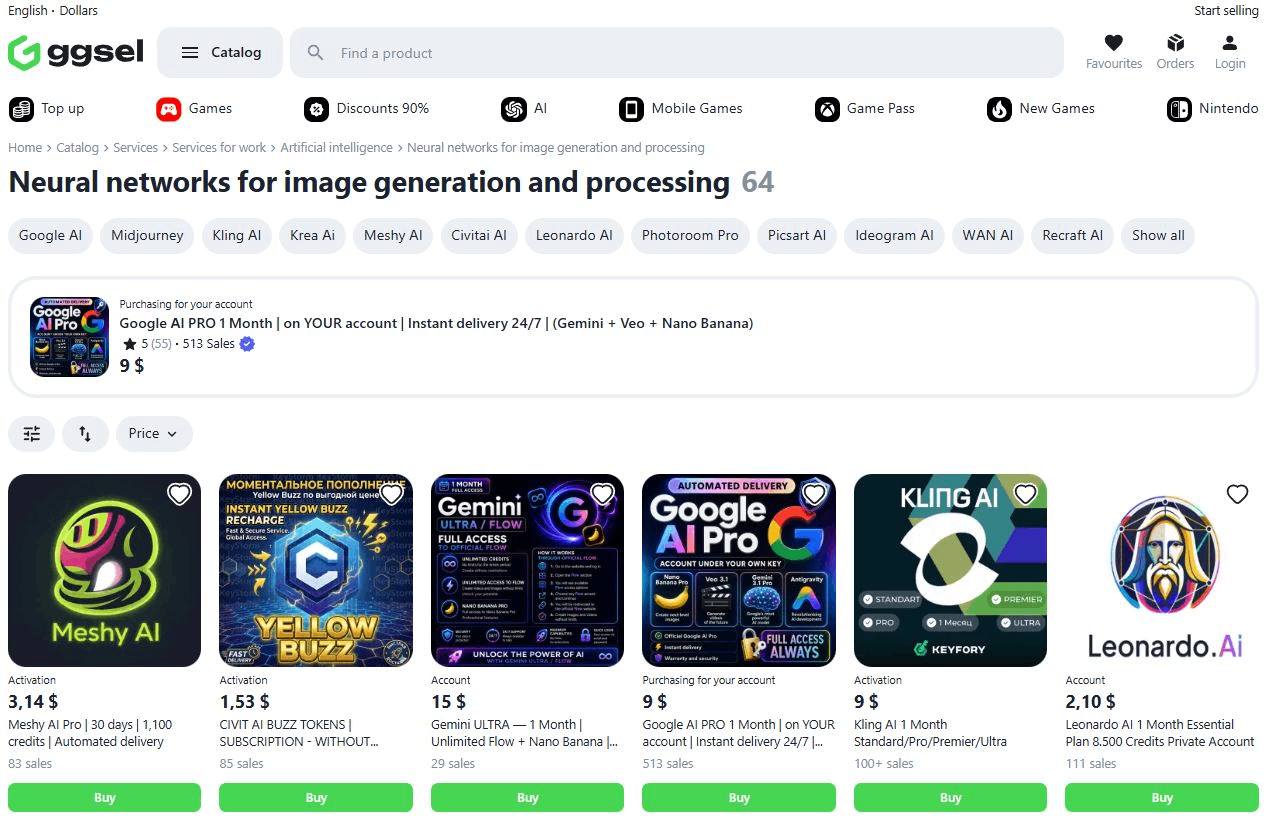1275x822 pixels.
Task: Open the Catalog menu button
Action: coord(220,53)
